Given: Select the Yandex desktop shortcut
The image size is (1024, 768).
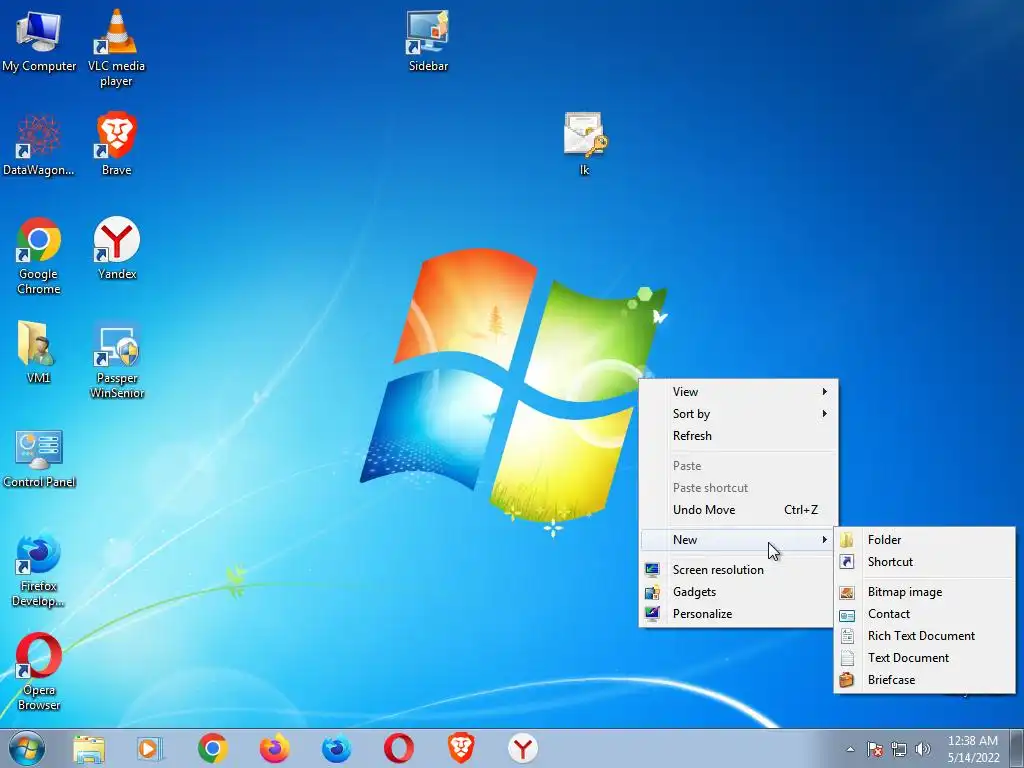Looking at the screenshot, I should click(116, 249).
